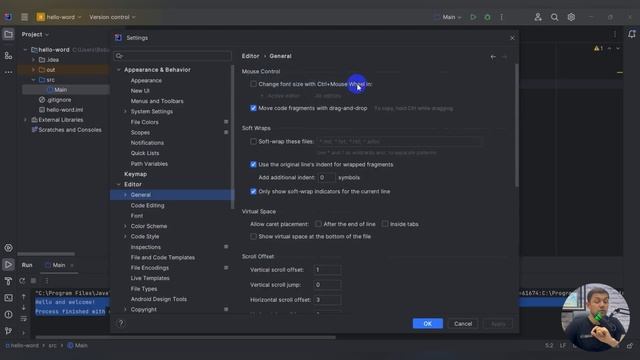Open the Structure tool window icon
This screenshot has width=640, height=360.
point(8,56)
